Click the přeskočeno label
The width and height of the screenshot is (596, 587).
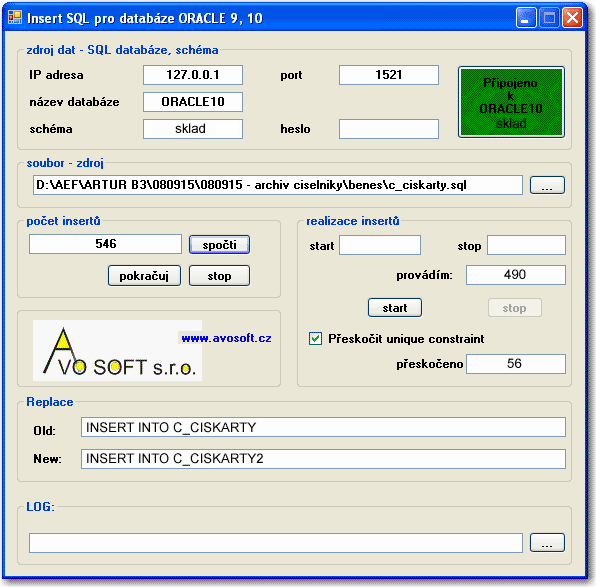430,364
